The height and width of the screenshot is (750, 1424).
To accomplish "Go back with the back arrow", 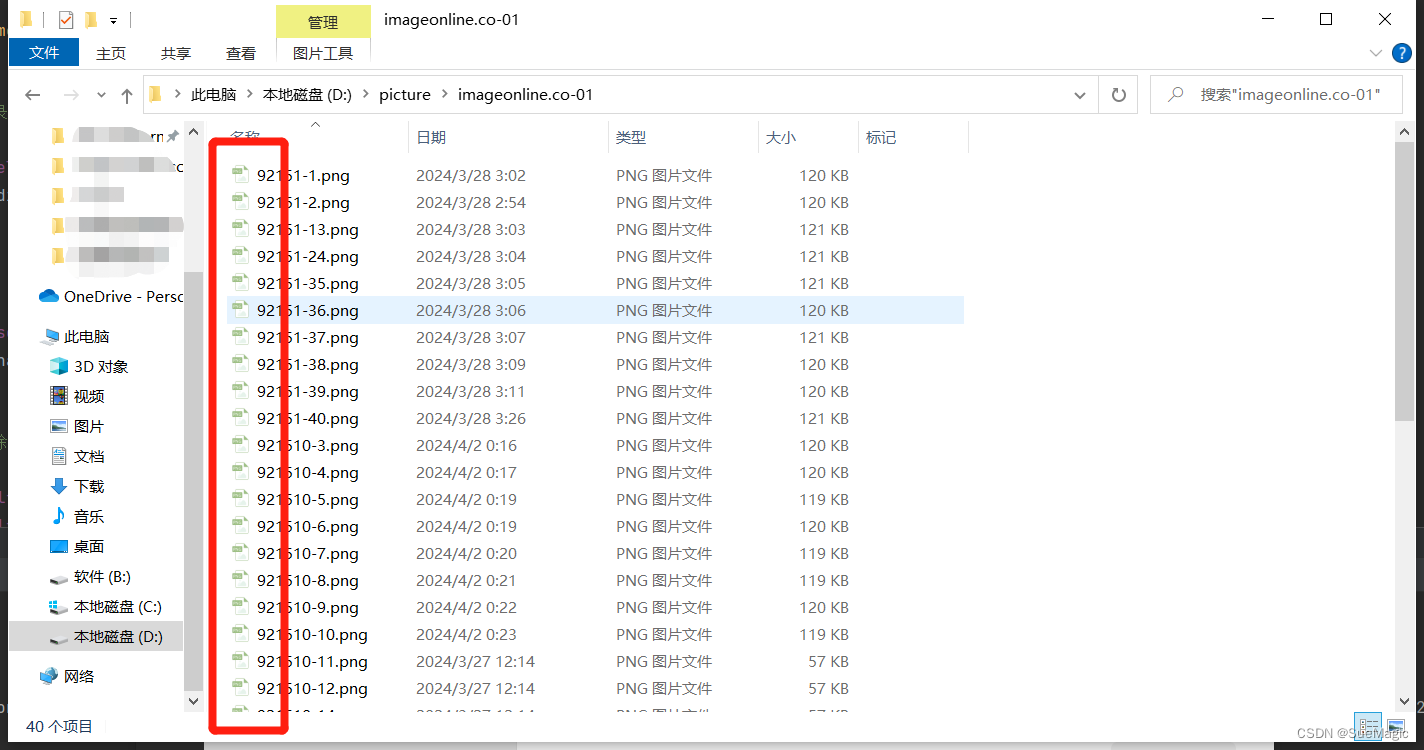I will pos(33,95).
